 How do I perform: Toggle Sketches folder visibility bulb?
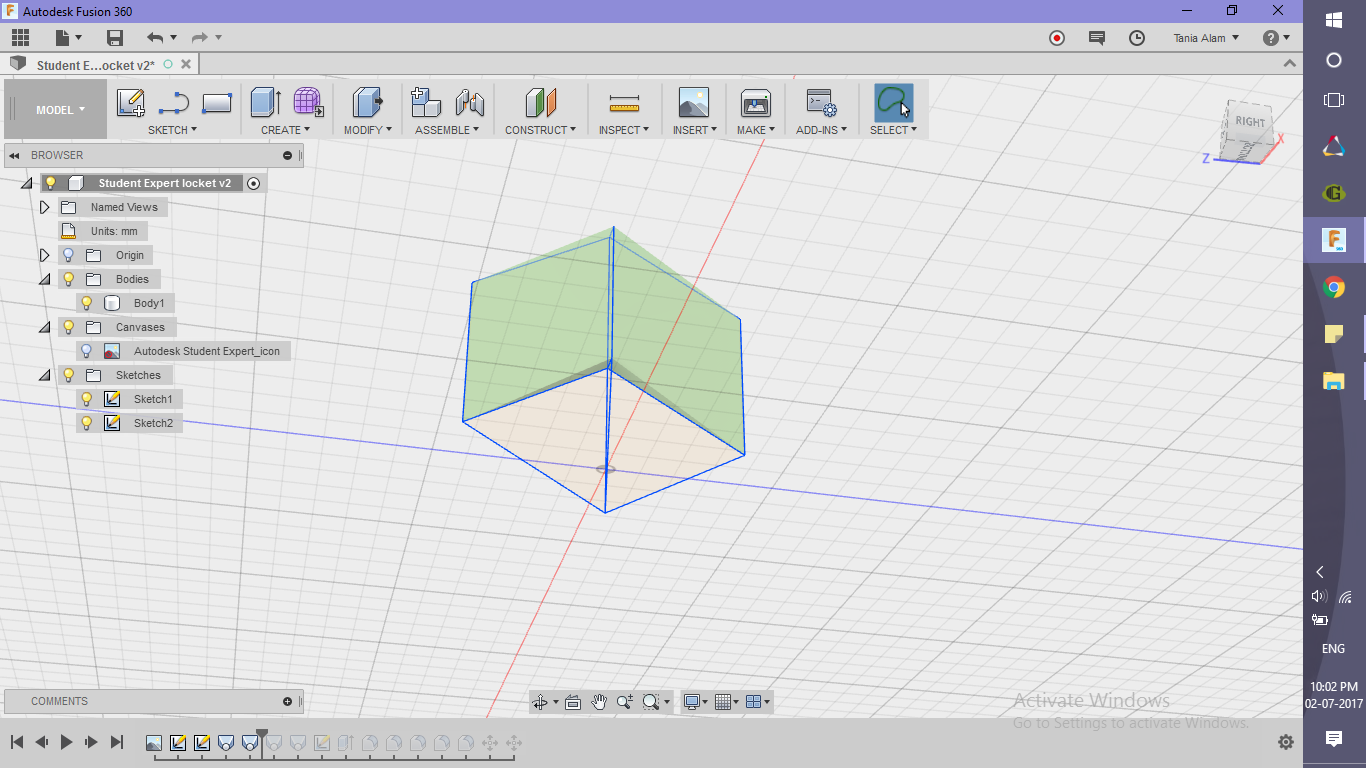tap(68, 375)
